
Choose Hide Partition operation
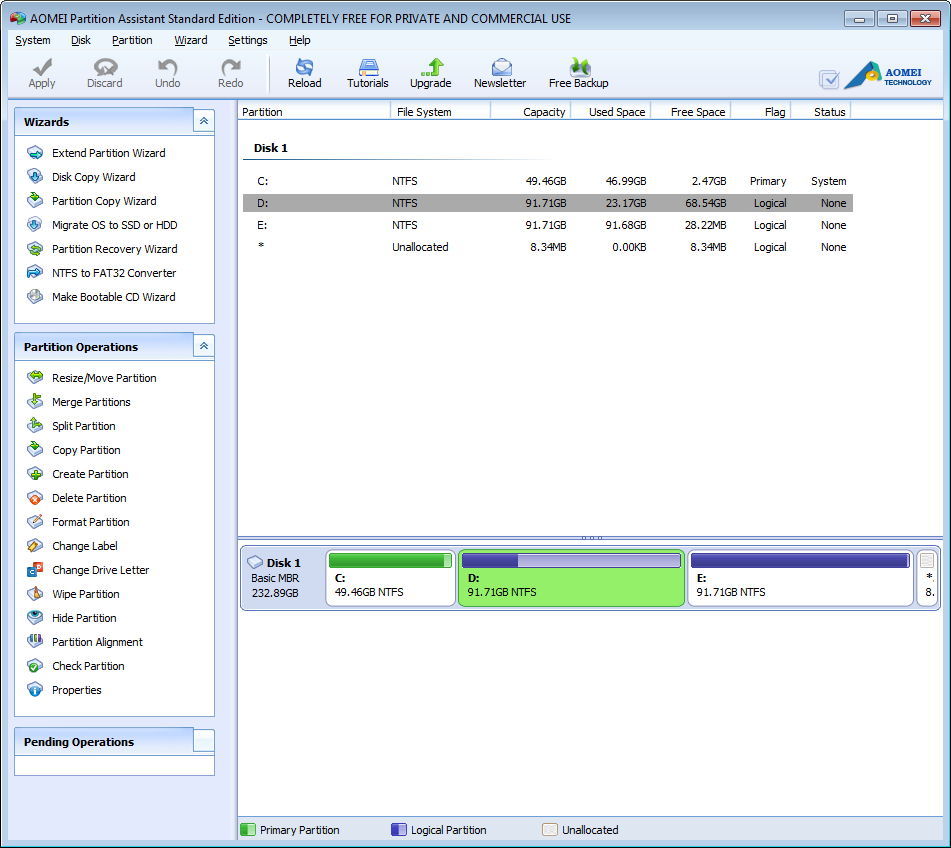click(x=84, y=618)
